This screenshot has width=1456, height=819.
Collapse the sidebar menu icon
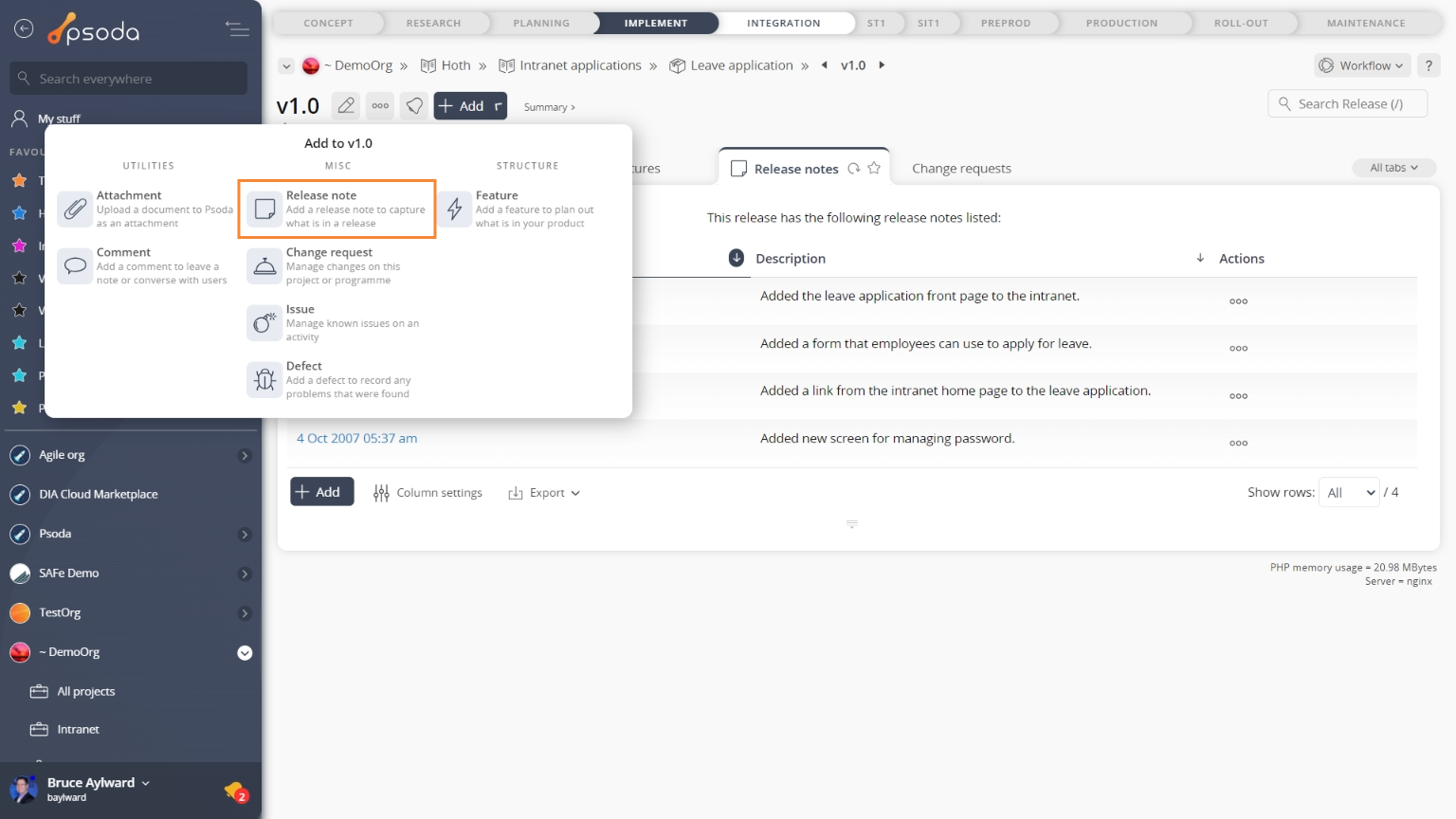(238, 29)
